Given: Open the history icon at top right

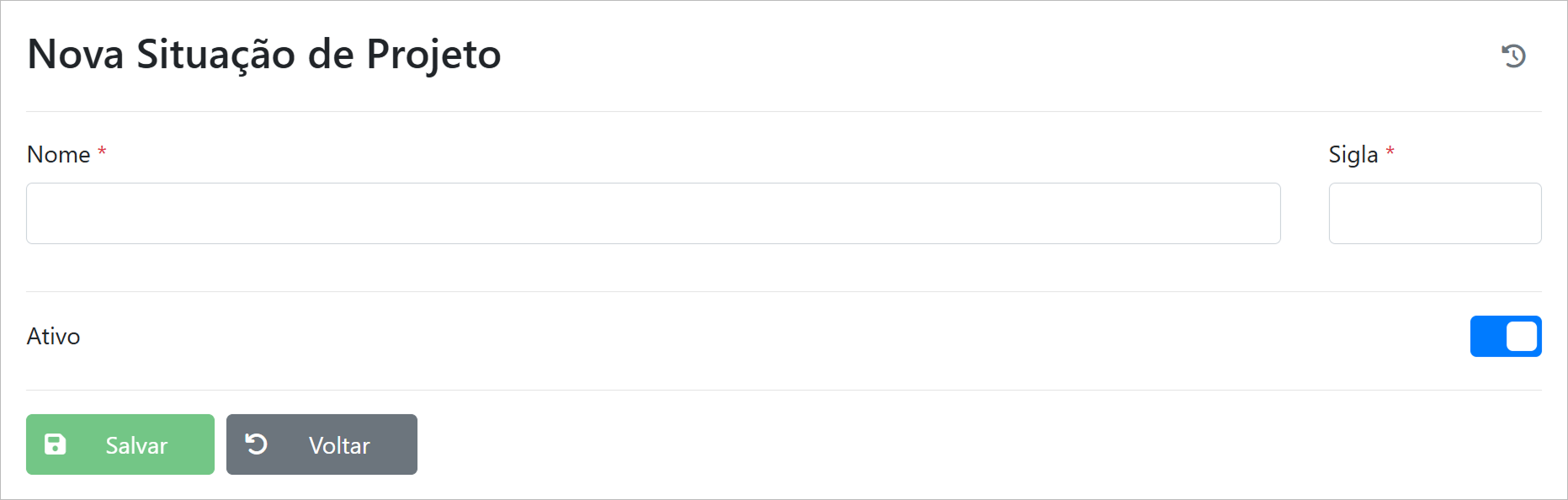Looking at the screenshot, I should coord(1513,56).
